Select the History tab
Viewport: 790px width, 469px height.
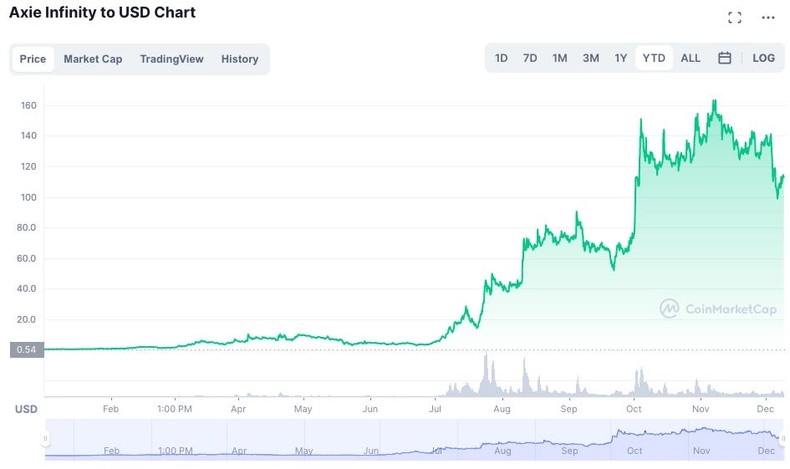pyautogui.click(x=240, y=59)
